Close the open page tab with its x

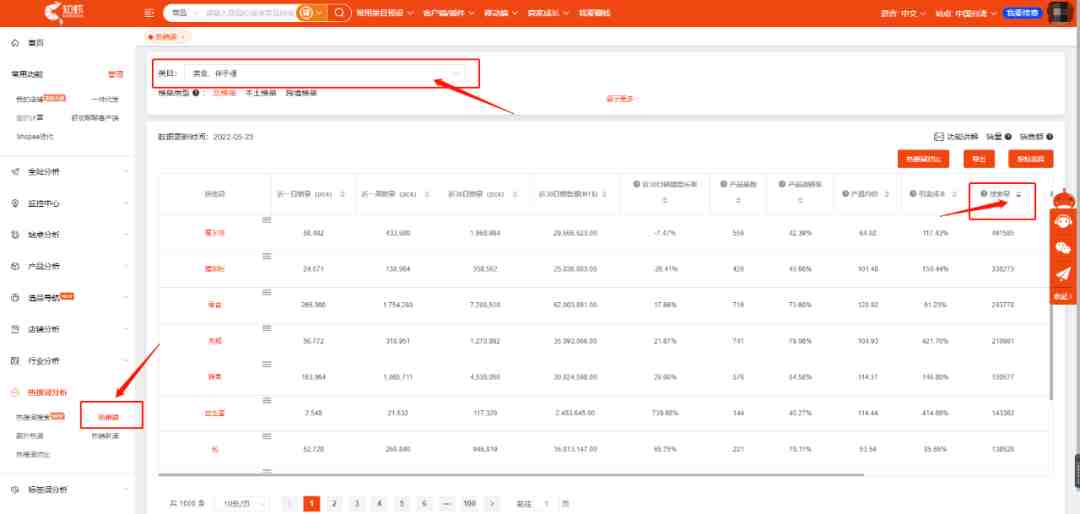[184, 37]
